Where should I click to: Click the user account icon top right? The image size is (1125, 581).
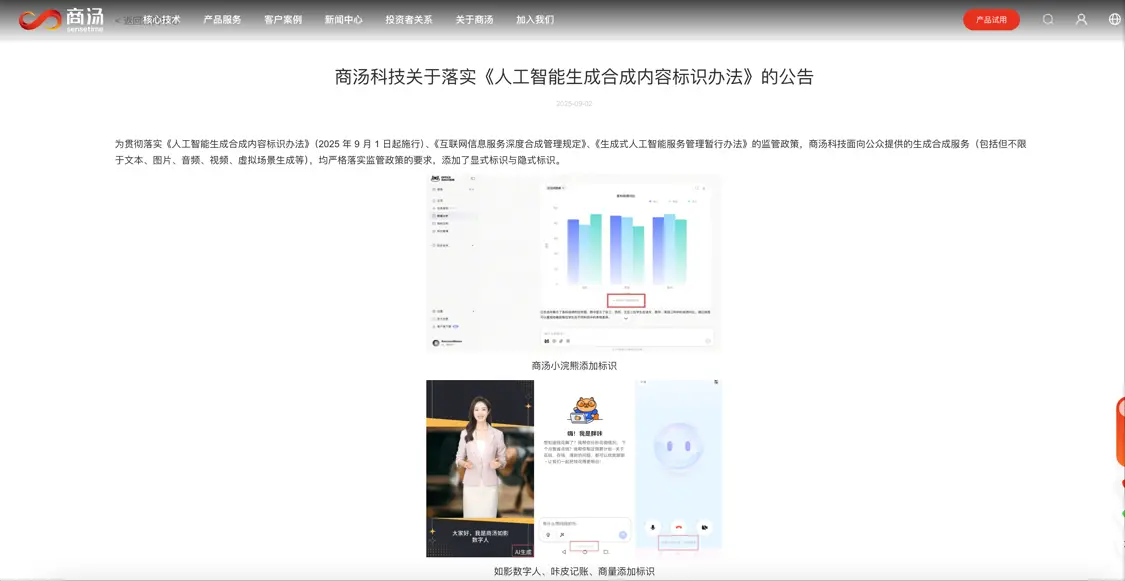click(1081, 18)
